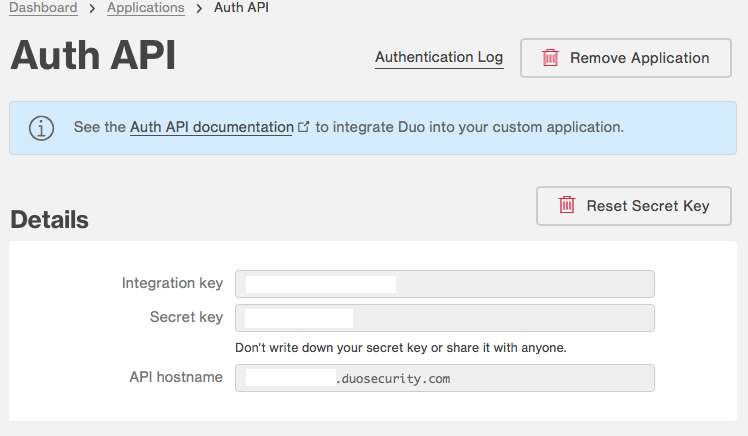This screenshot has height=436, width=748.
Task: Click the trash icon on Reset Secret Key
Action: click(x=567, y=205)
